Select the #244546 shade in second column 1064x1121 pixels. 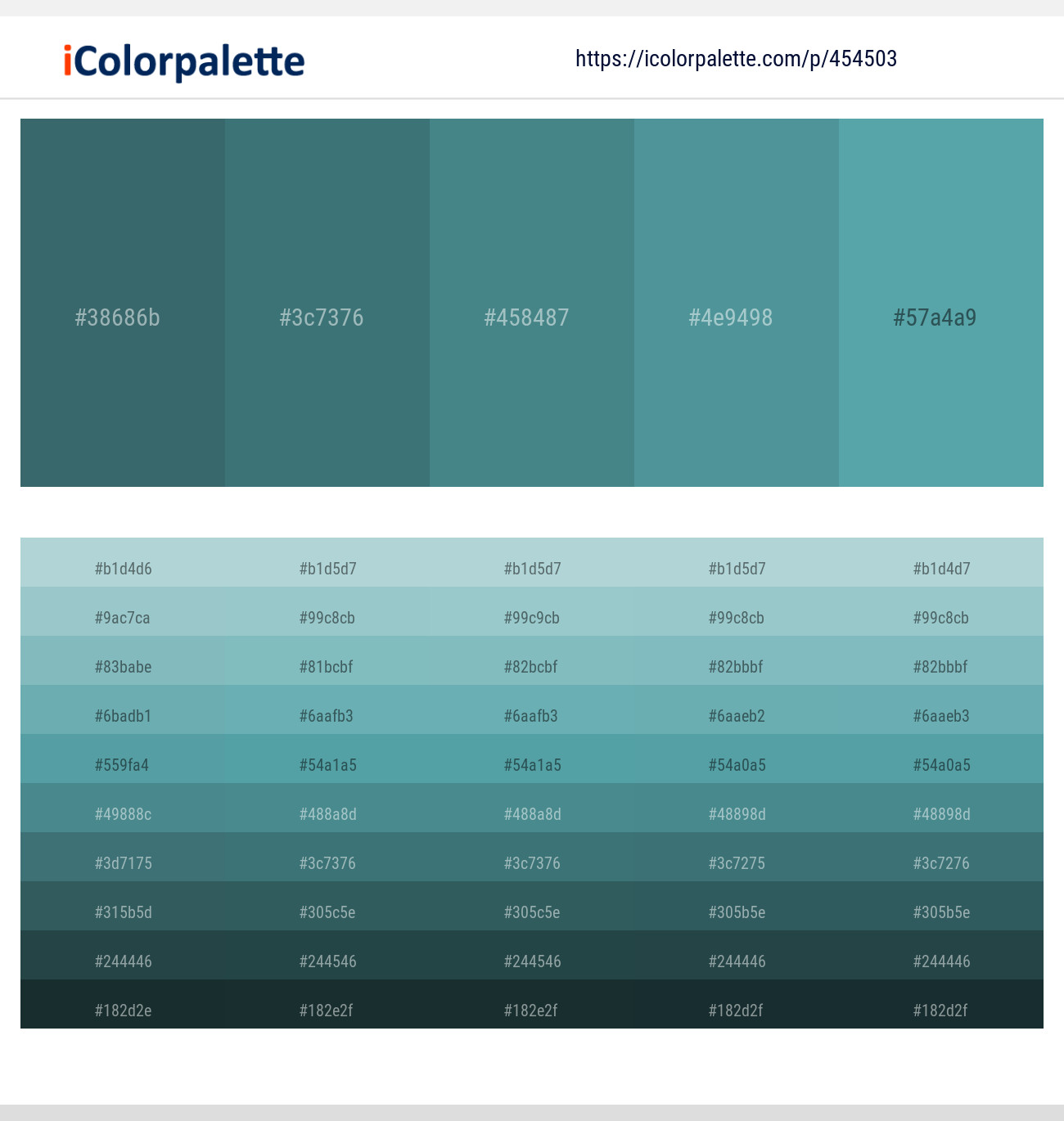tap(327, 955)
